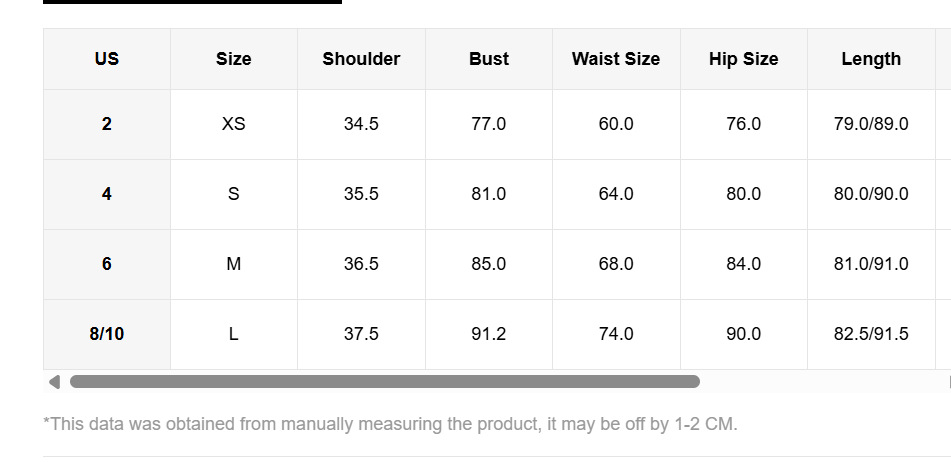Click the Size column header
Viewport: 951px width, 462px height.
(x=234, y=59)
